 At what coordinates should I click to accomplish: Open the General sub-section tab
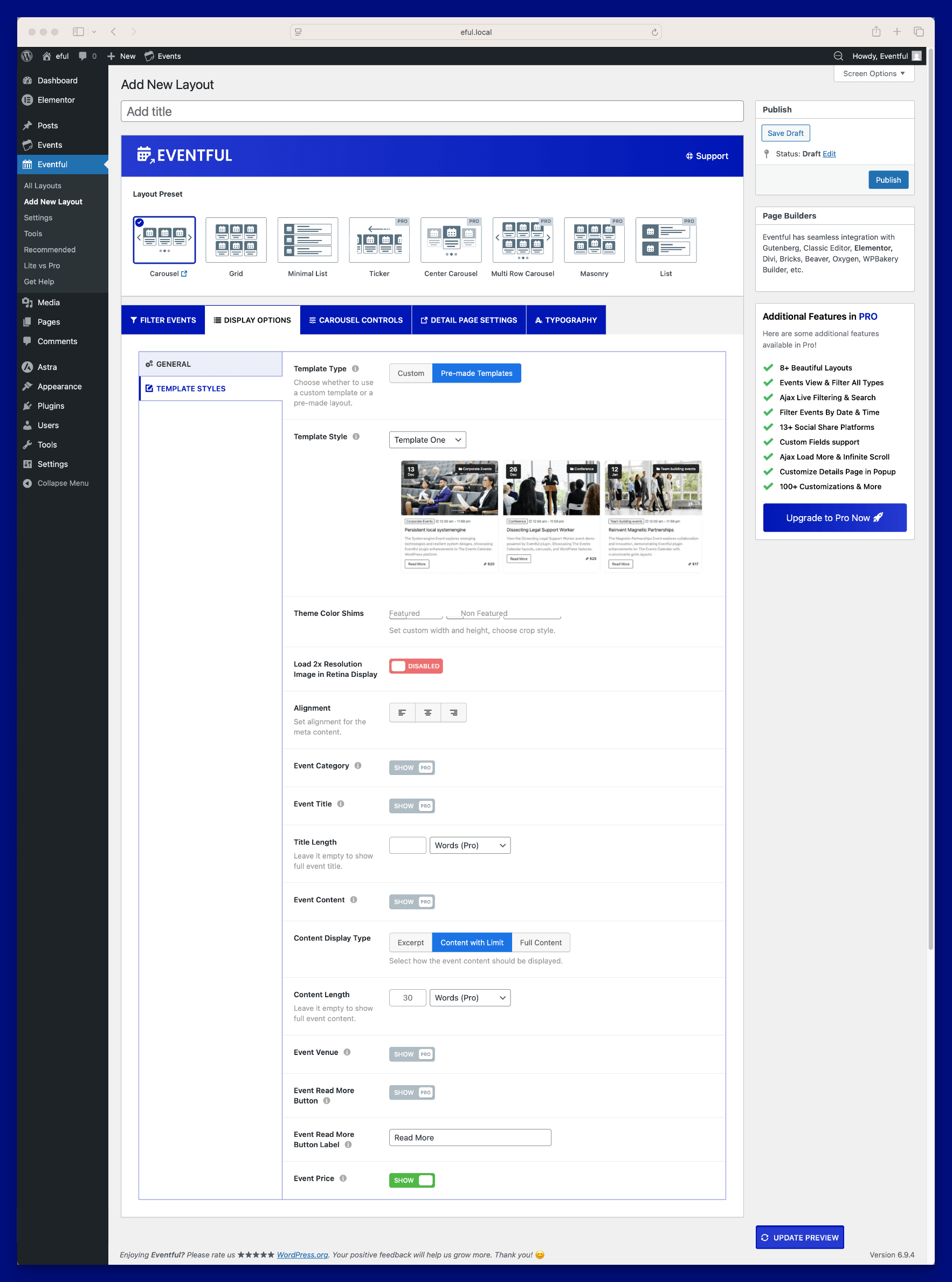point(210,364)
